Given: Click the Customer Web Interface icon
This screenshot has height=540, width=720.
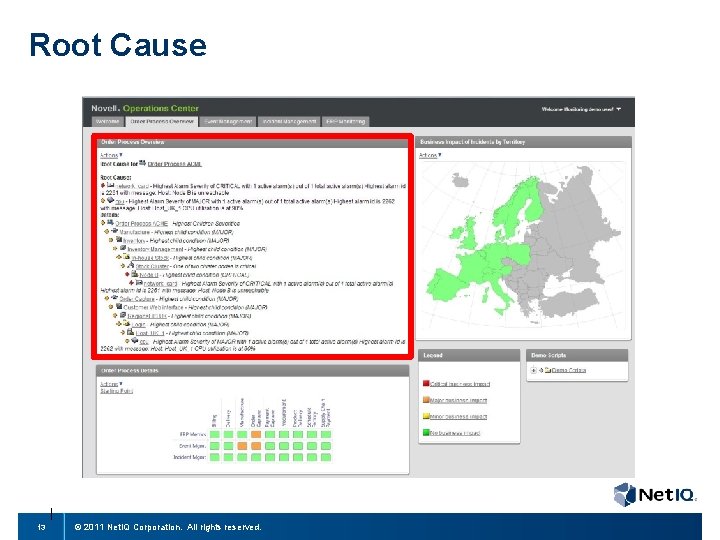Looking at the screenshot, I should pyautogui.click(x=119, y=306).
